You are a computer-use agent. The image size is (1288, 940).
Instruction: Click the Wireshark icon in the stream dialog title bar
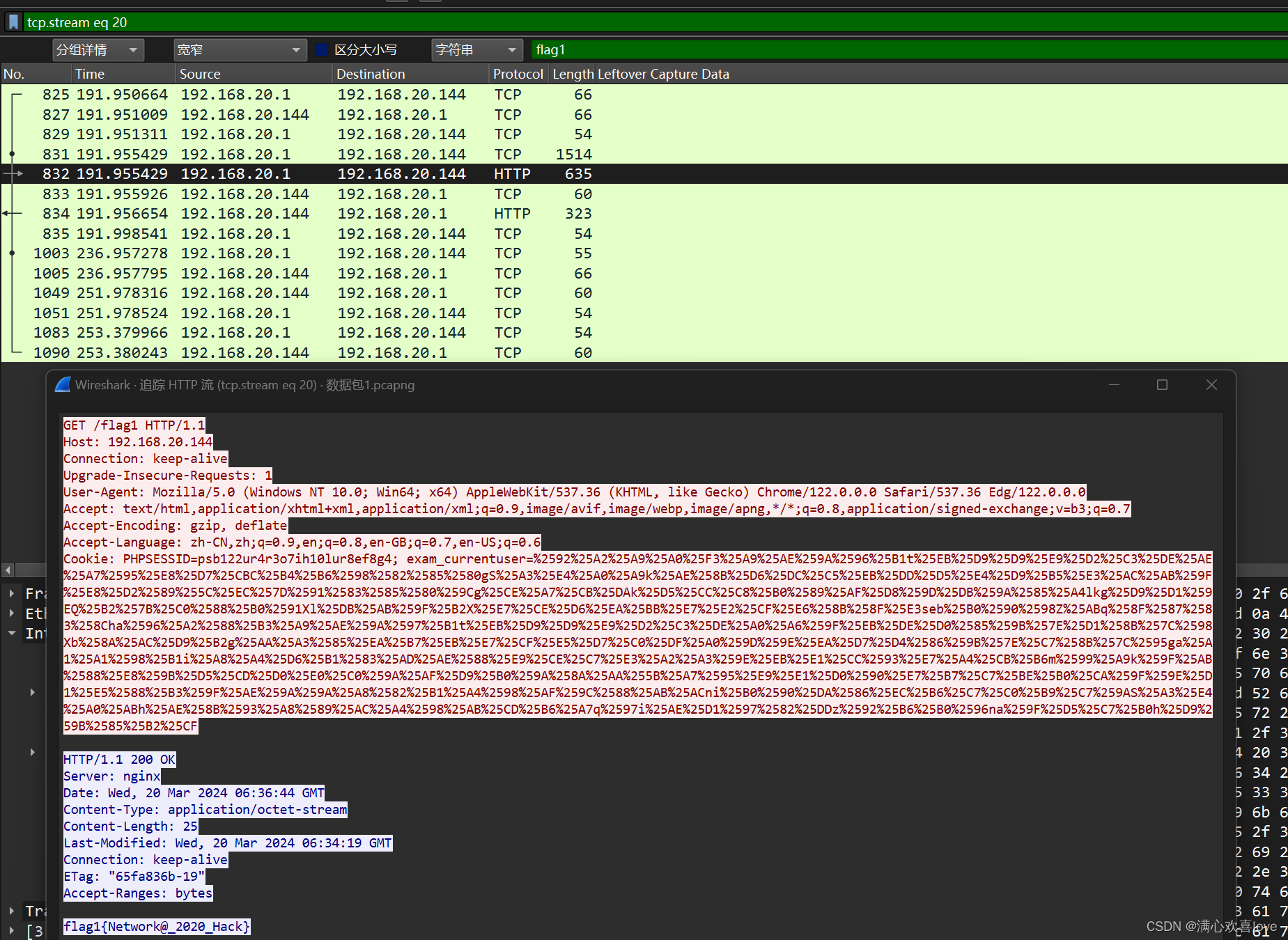(x=63, y=384)
